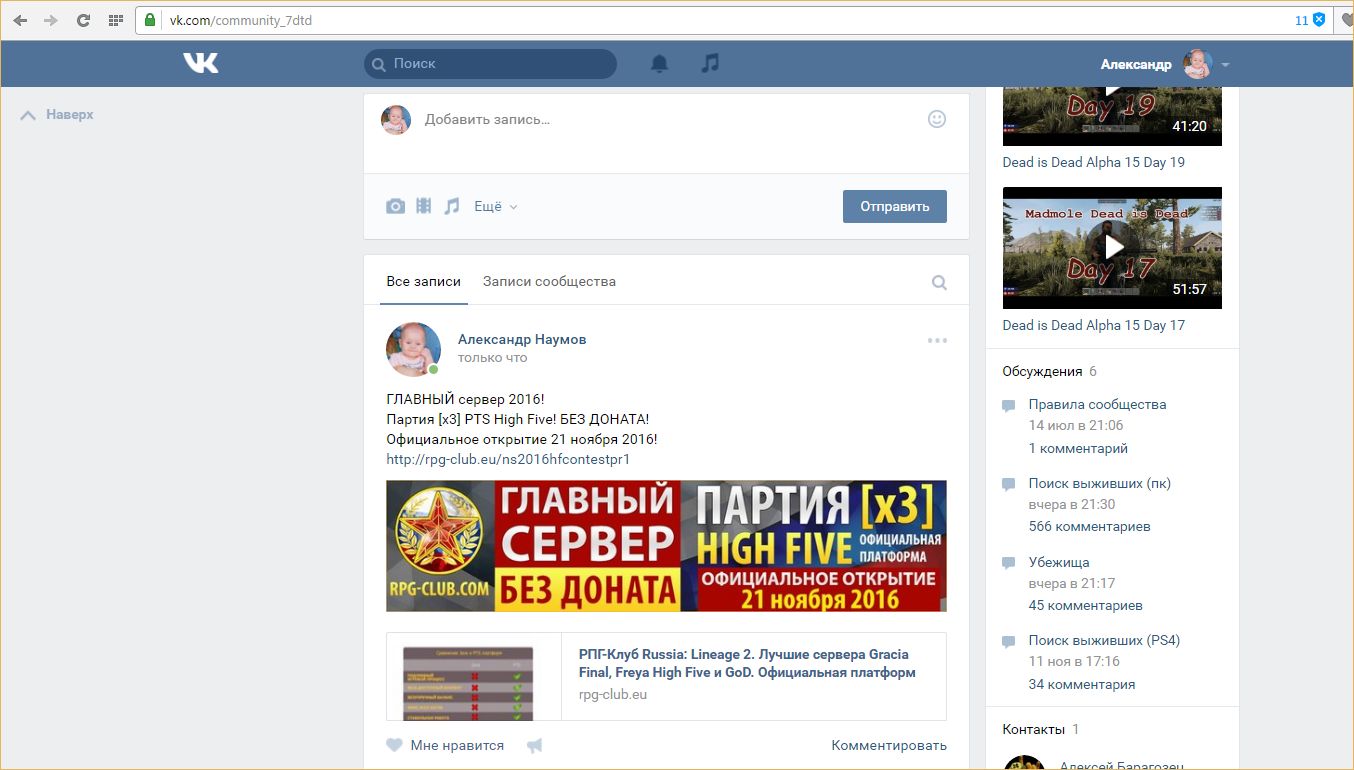Click the VK logo in header
This screenshot has height=770, width=1354.
point(201,63)
